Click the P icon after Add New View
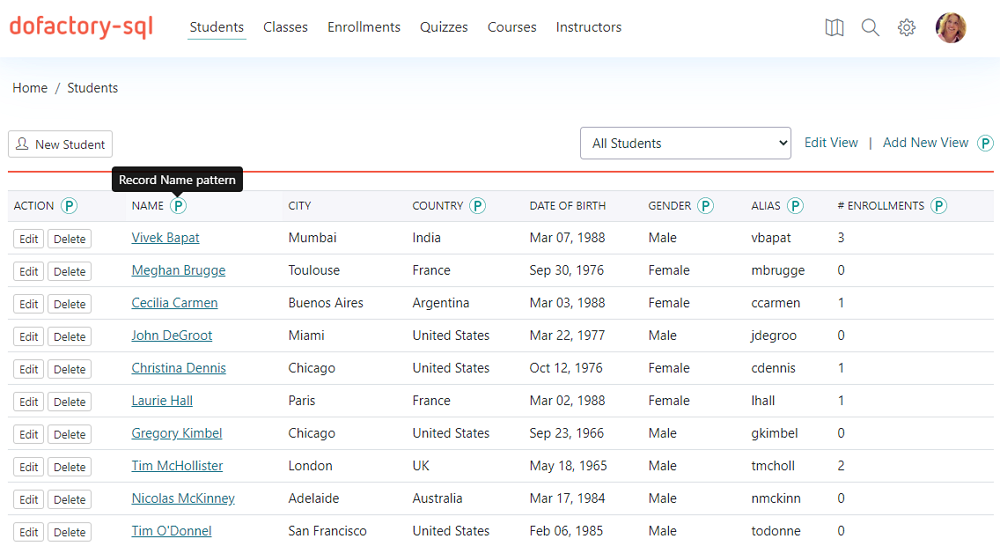Image resolution: width=1000 pixels, height=546 pixels. click(985, 144)
